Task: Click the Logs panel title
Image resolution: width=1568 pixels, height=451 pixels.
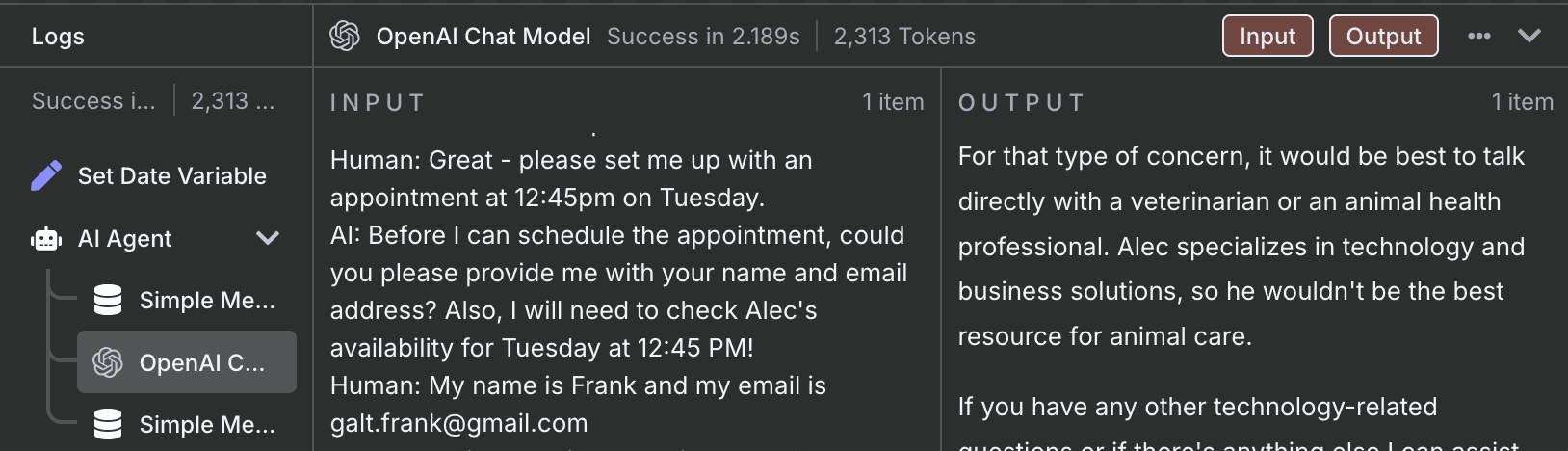Action: pos(58,37)
